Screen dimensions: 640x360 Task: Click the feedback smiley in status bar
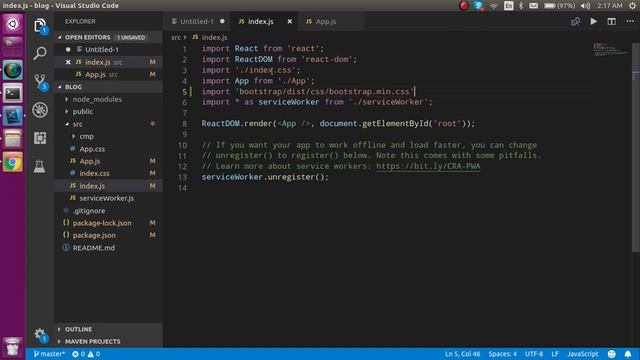(x=611, y=354)
